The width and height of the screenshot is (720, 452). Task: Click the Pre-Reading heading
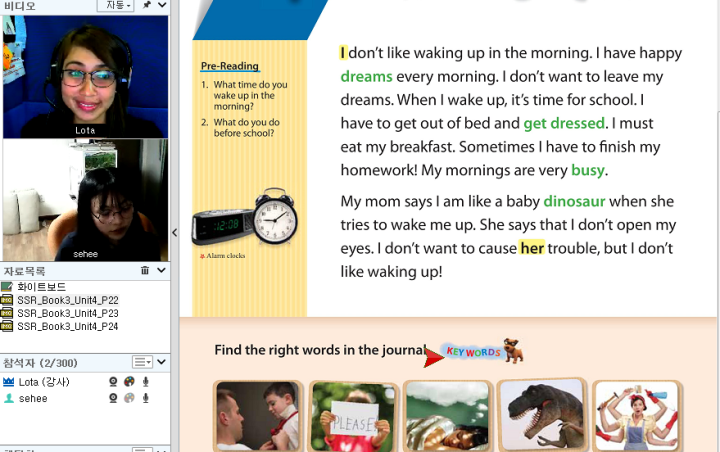(x=230, y=66)
